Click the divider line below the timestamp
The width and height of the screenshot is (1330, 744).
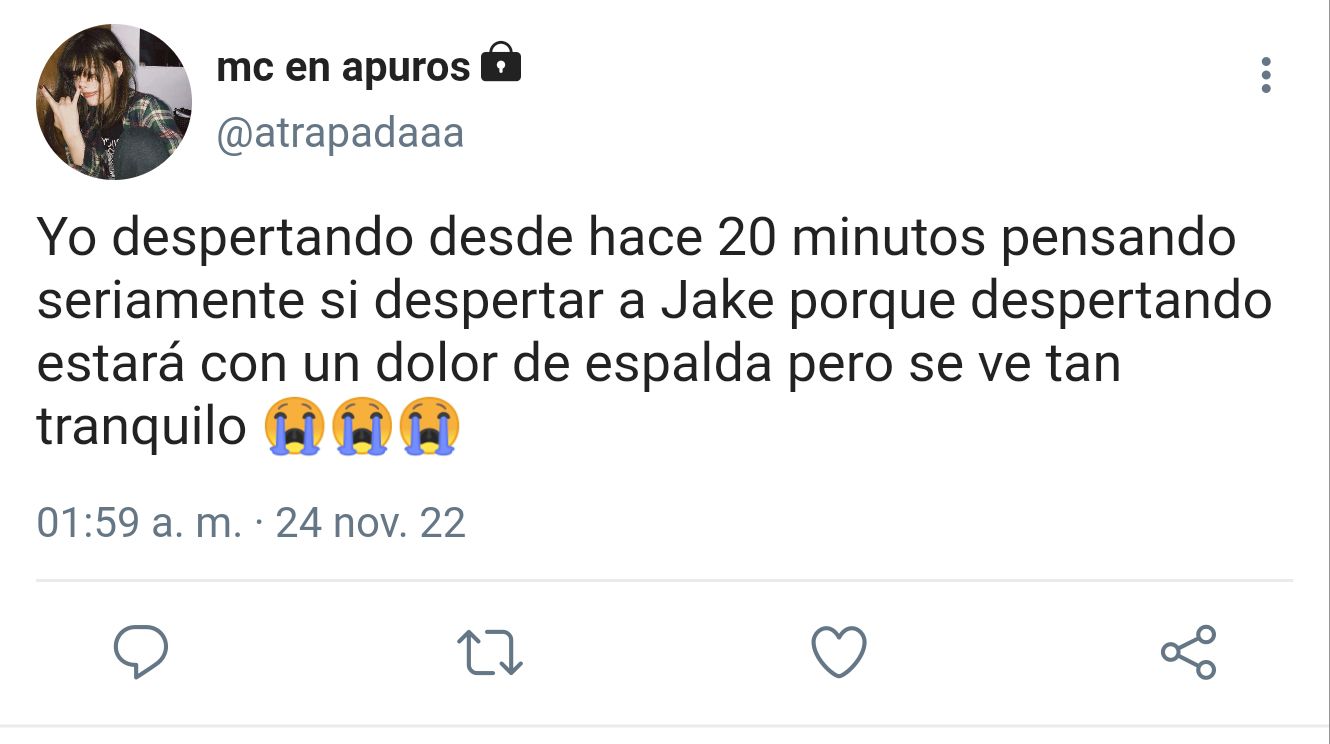[665, 580]
